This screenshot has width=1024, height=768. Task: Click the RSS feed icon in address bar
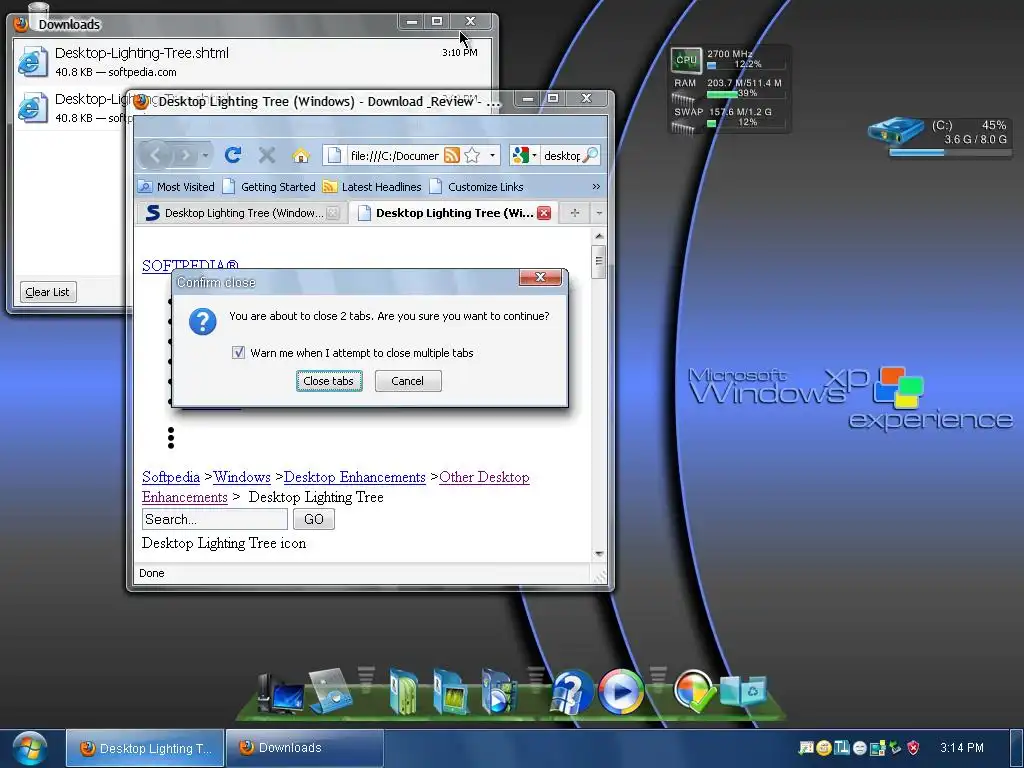452,155
